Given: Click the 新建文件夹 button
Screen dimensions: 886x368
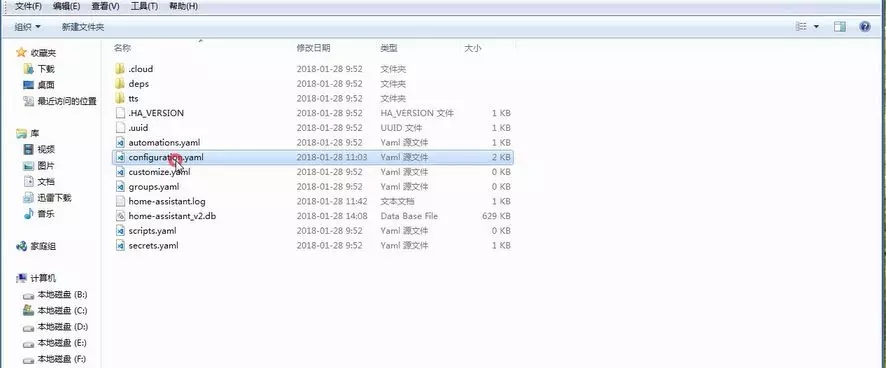Looking at the screenshot, I should [x=82, y=27].
